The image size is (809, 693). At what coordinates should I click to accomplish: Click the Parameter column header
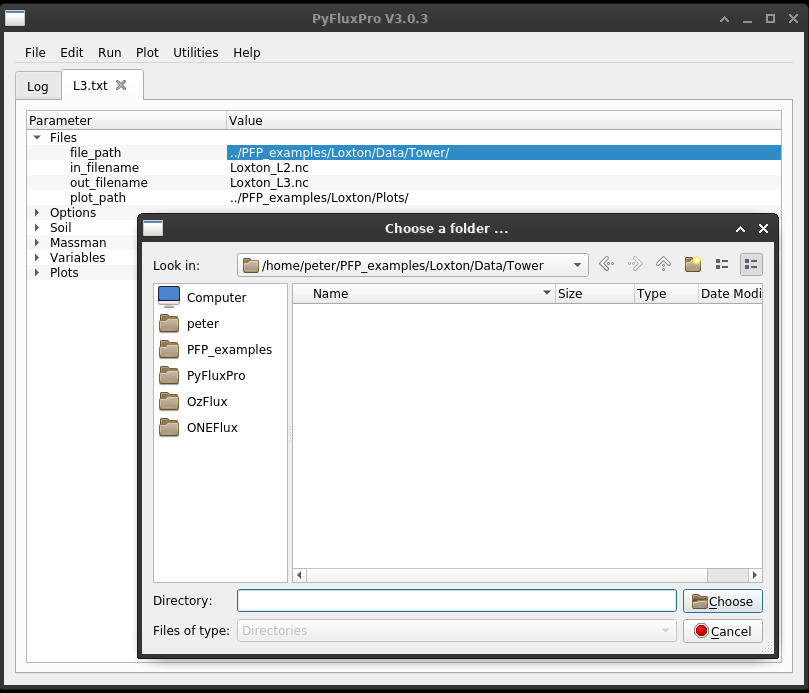(126, 120)
